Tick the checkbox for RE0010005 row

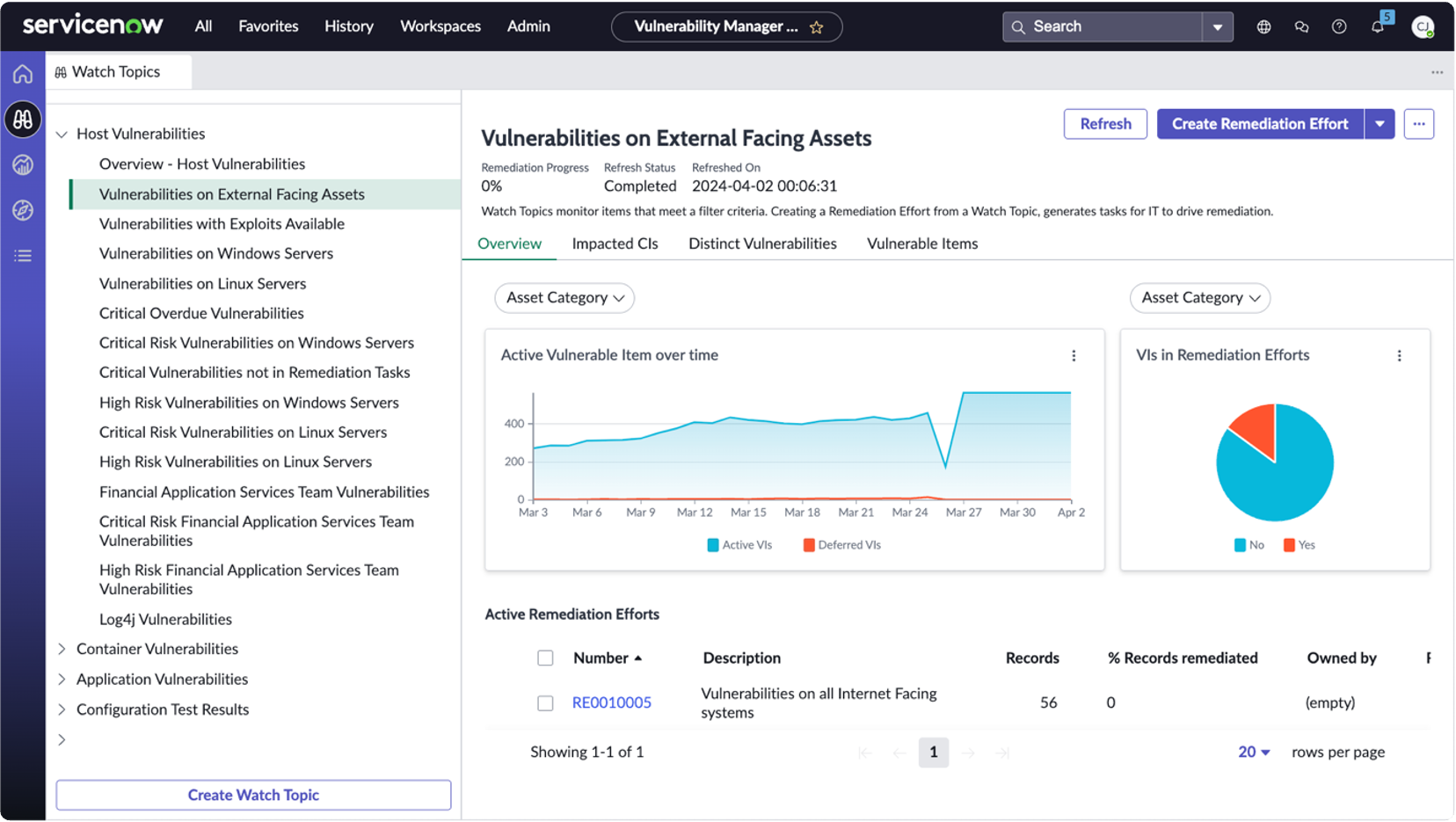[545, 702]
